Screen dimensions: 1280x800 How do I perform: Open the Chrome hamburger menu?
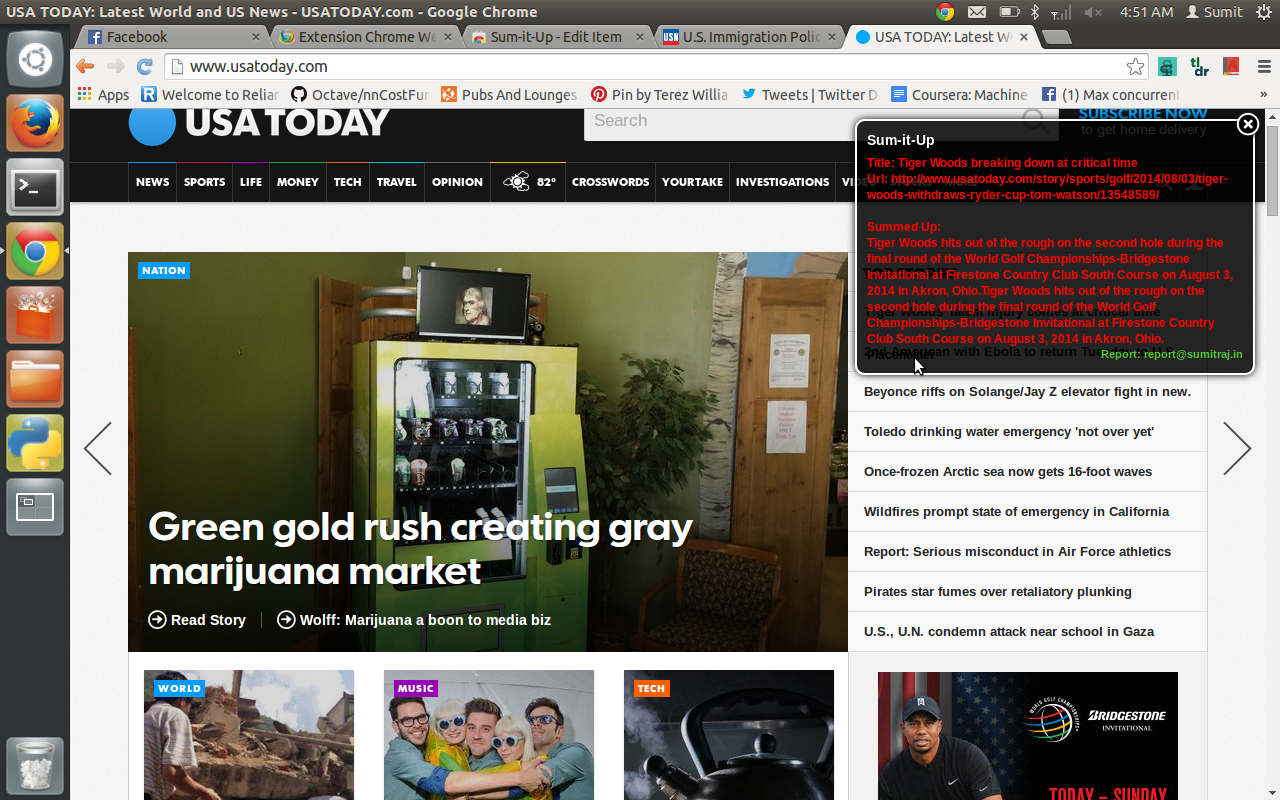pyautogui.click(x=1263, y=66)
